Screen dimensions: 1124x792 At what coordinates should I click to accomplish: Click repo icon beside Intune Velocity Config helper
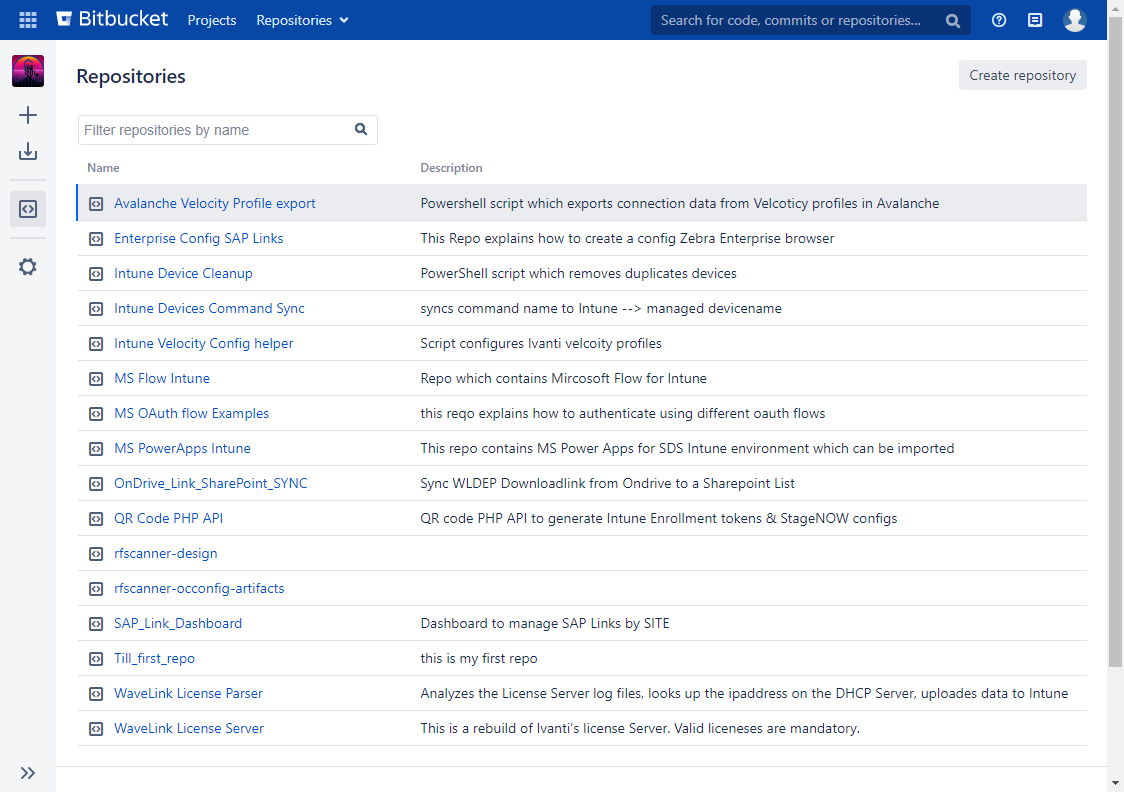point(96,344)
